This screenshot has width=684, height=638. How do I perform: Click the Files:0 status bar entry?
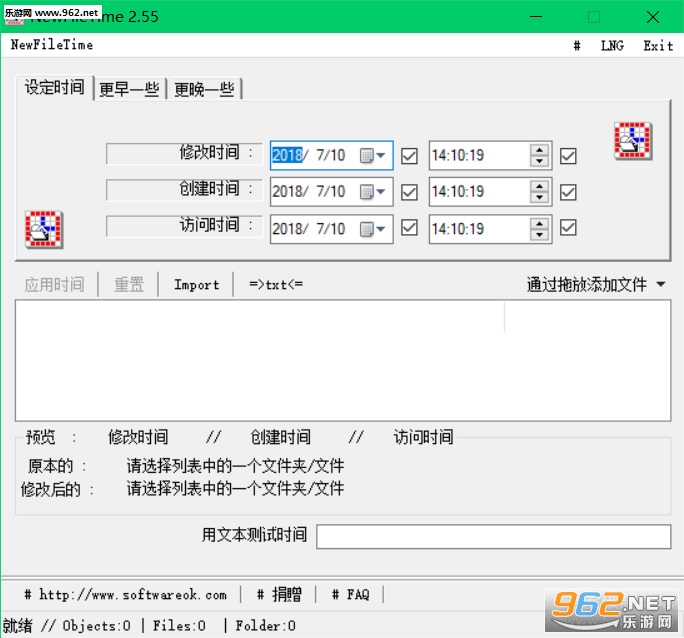tap(179, 626)
